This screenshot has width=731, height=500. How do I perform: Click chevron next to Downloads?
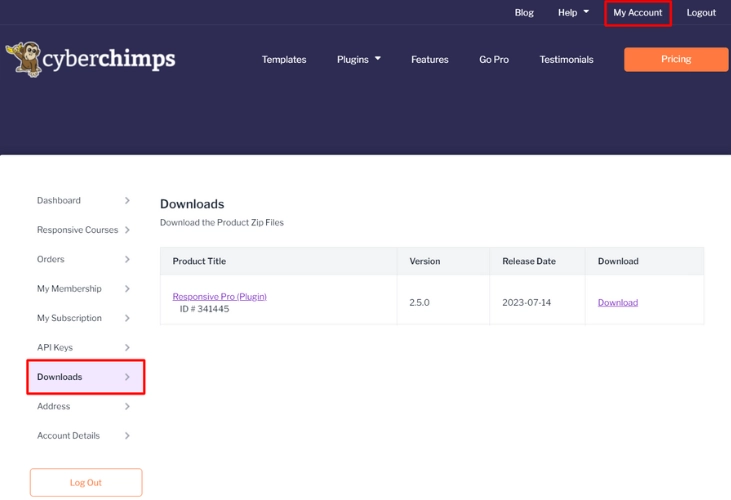[127, 377]
